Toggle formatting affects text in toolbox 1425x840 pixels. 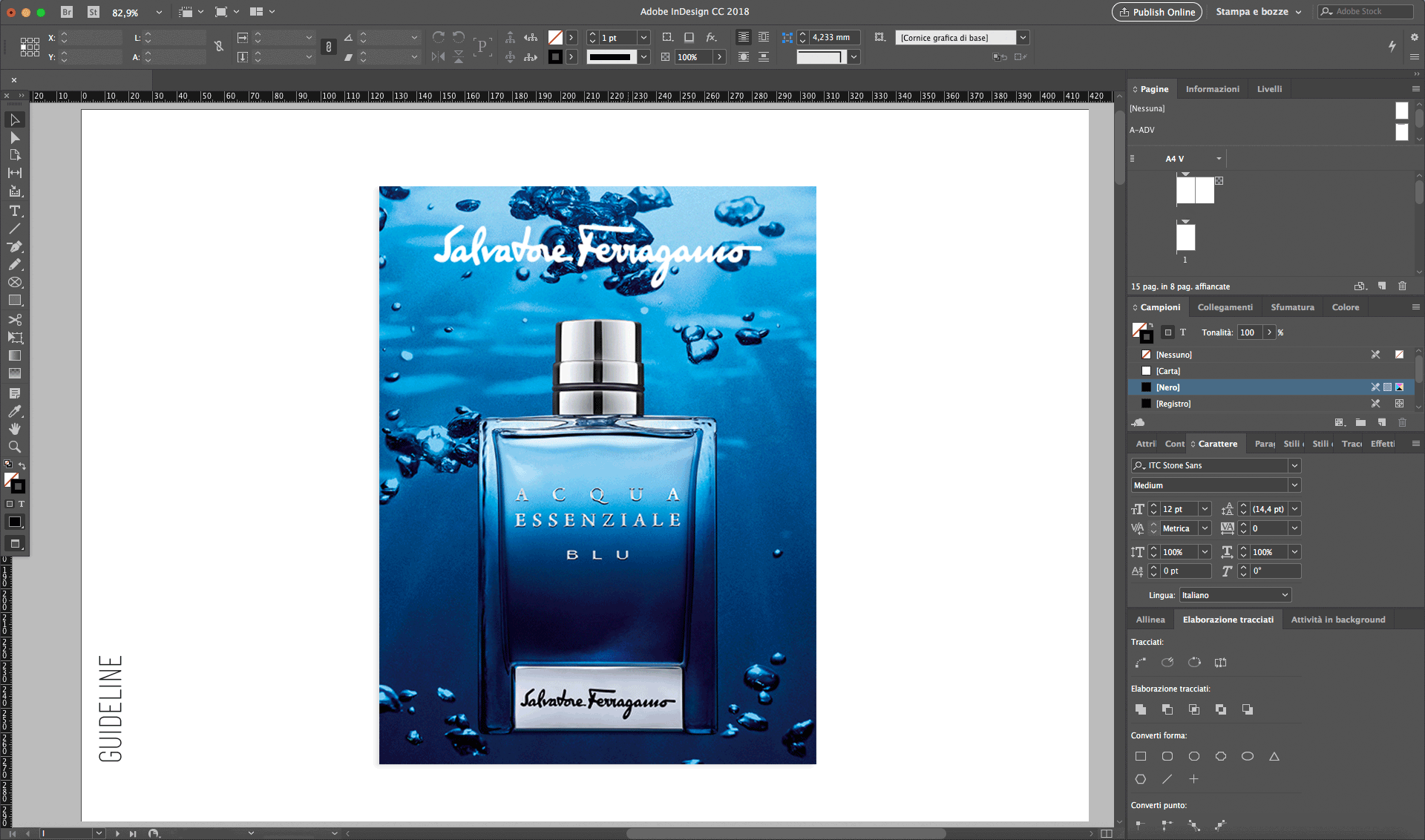click(22, 504)
